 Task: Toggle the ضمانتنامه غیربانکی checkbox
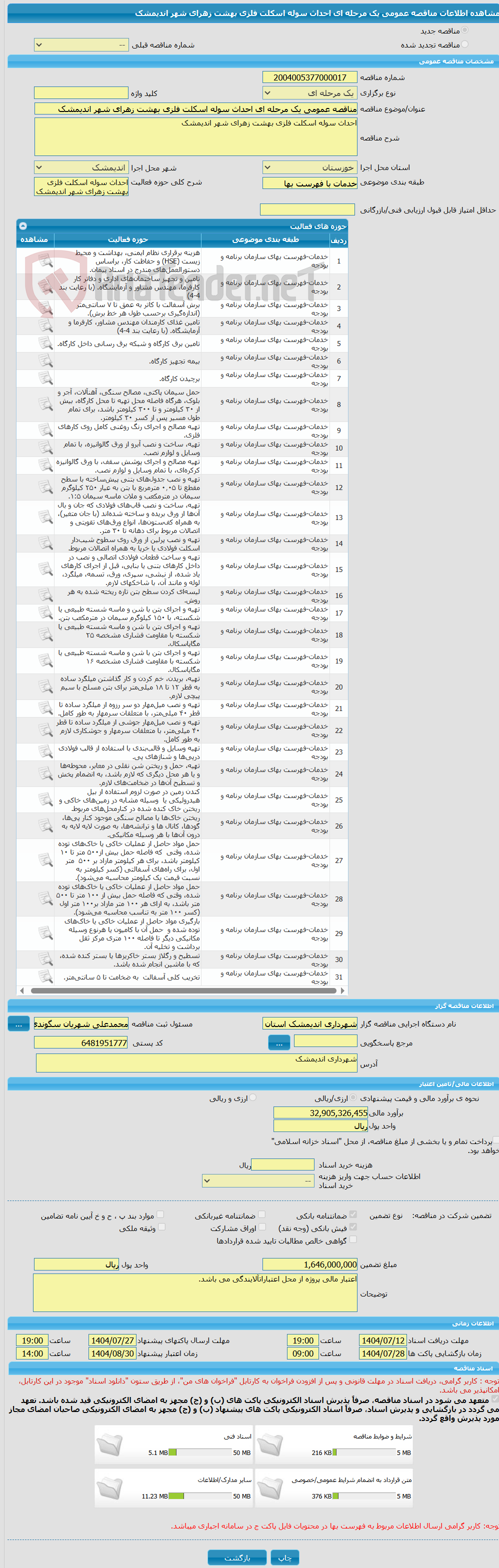[x=261, y=1214]
